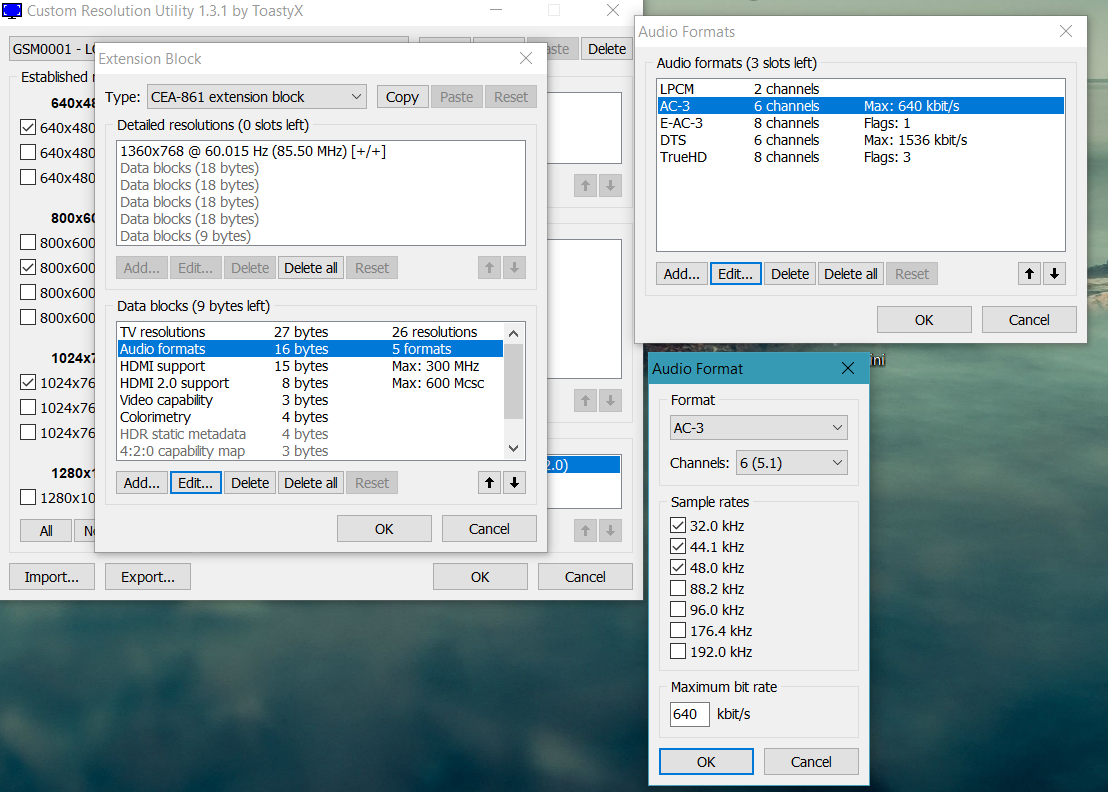Copy the extension block
Image resolution: width=1108 pixels, height=792 pixels.
(403, 97)
